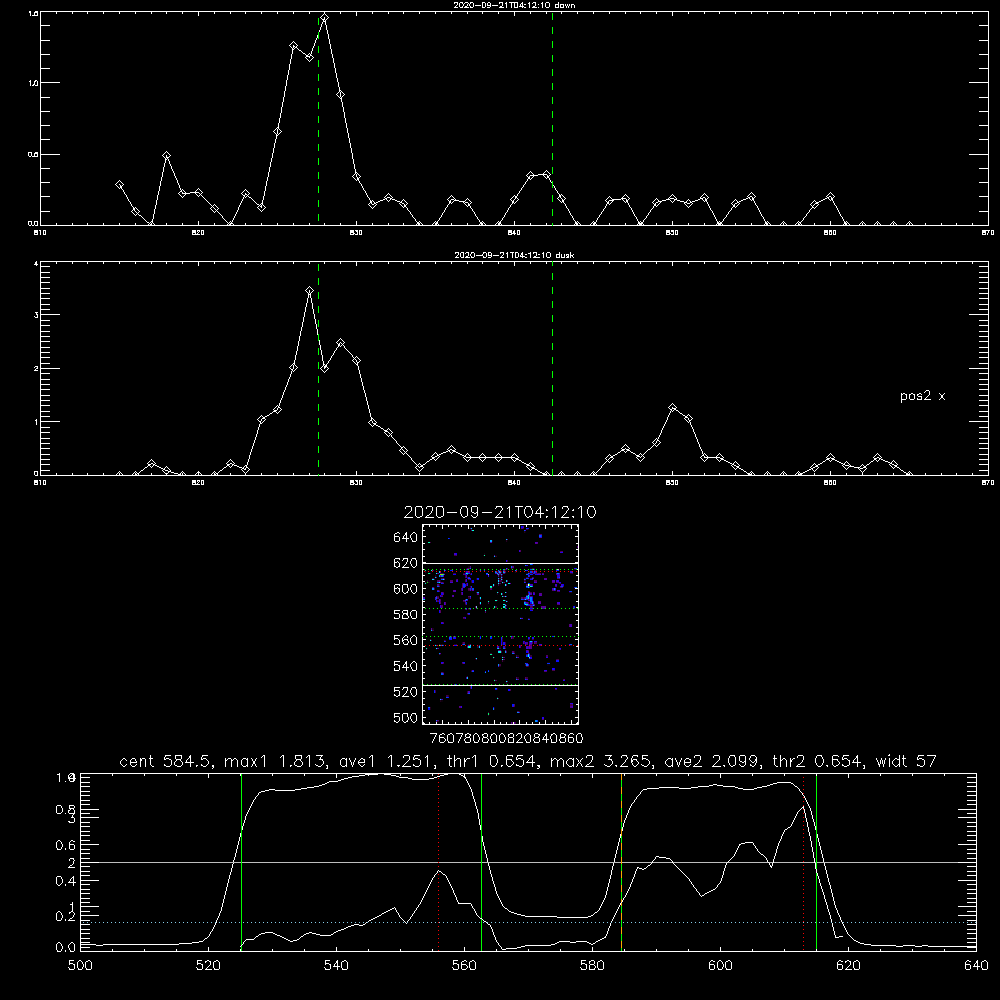Image resolution: width=1000 pixels, height=1000 pixels.
Task: Click '640' on the bottom profile plot x-axis
Action: [976, 966]
